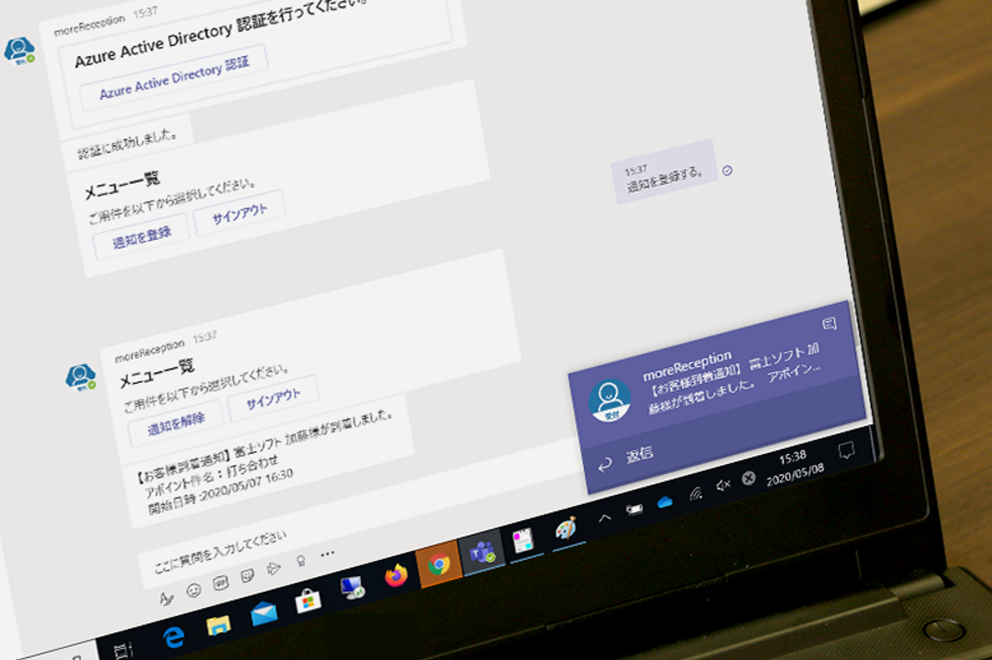Screen dimensions: 992x660
Task: Click the muted speaker volume icon
Action: point(723,485)
